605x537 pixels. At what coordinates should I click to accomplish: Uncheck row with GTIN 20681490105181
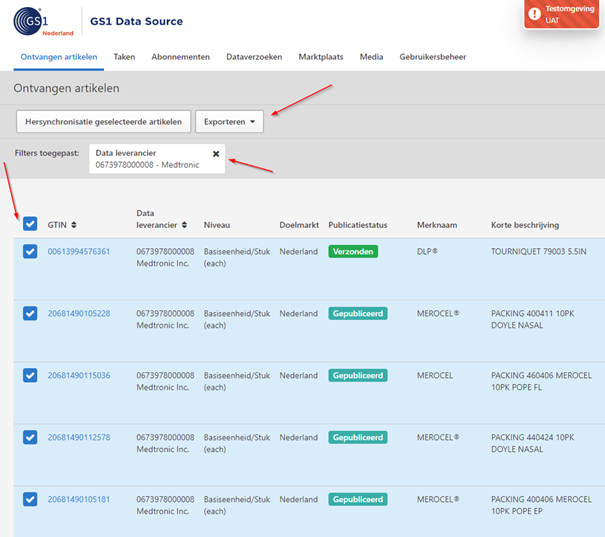[x=30, y=499]
